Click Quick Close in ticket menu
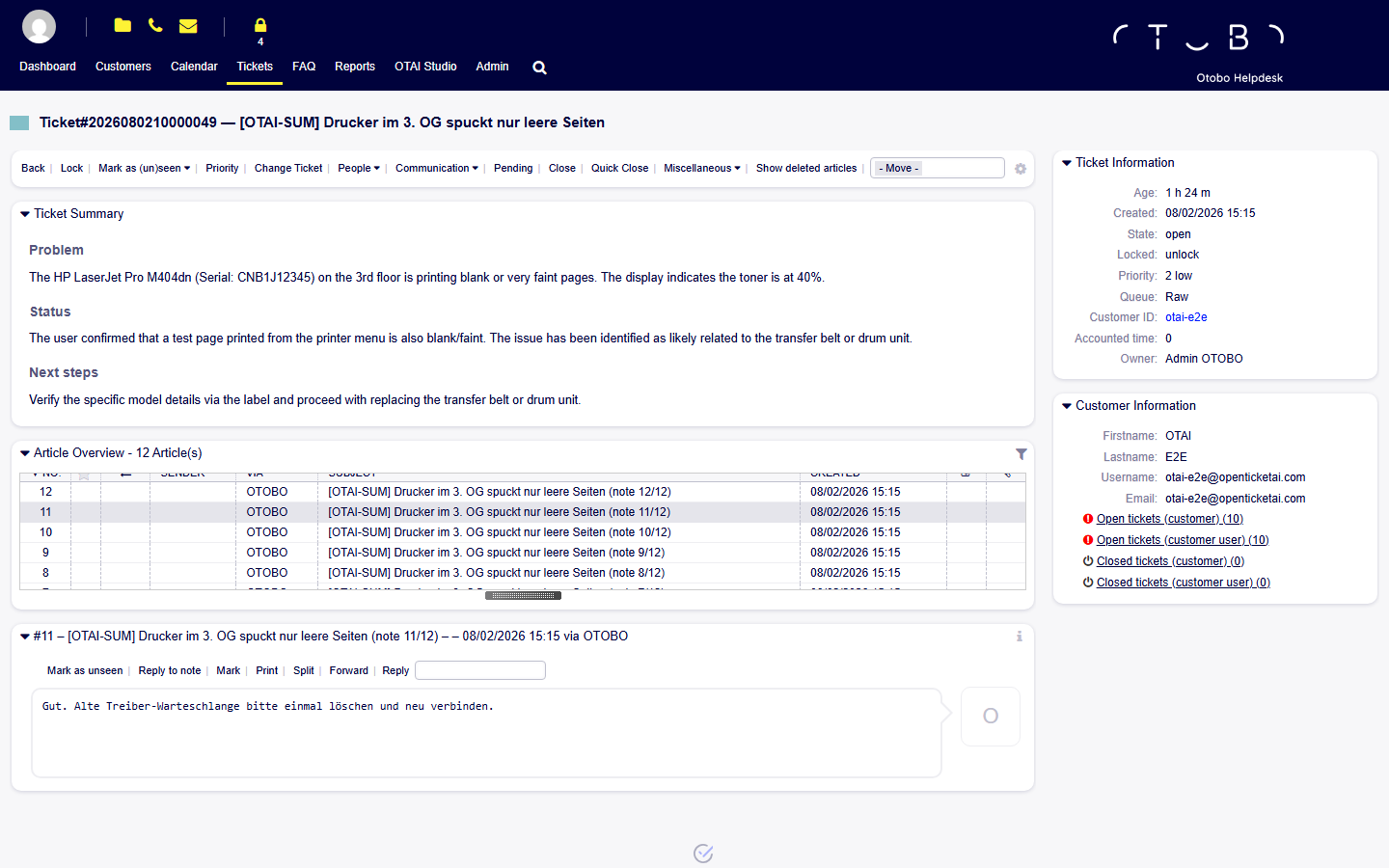This screenshot has width=1389, height=868. [x=619, y=168]
